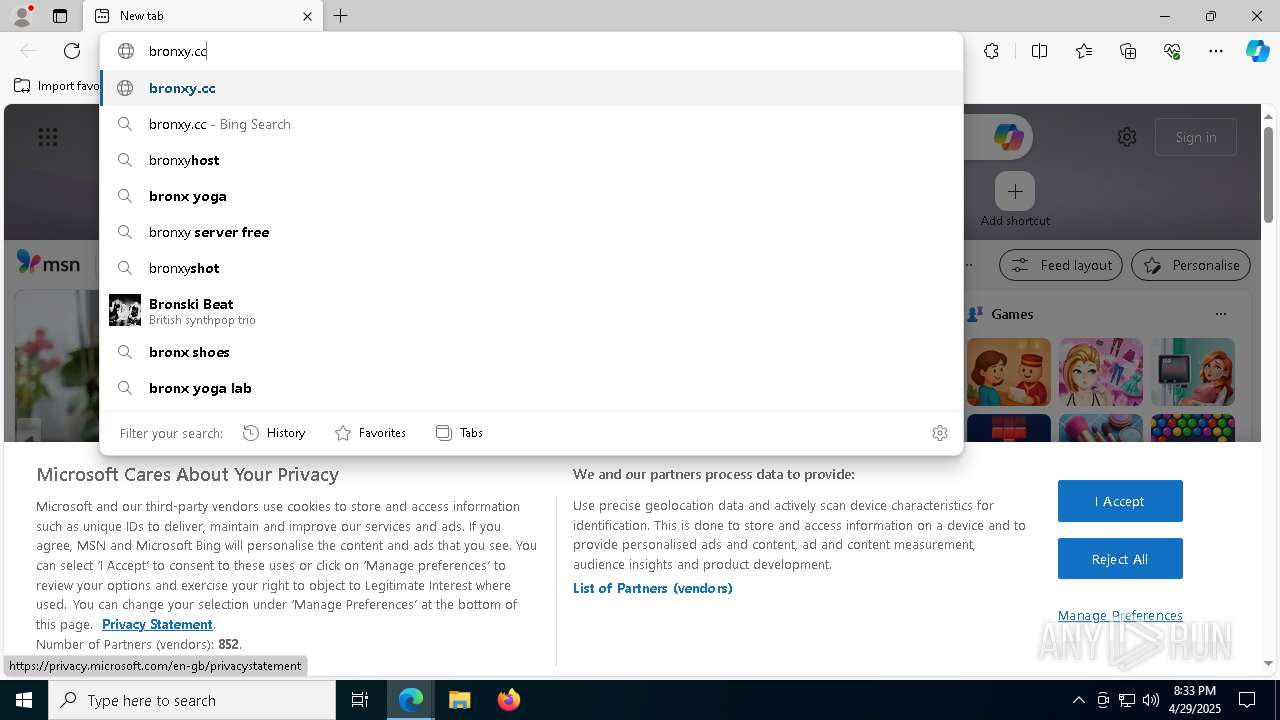Open the notification center

[1247, 700]
